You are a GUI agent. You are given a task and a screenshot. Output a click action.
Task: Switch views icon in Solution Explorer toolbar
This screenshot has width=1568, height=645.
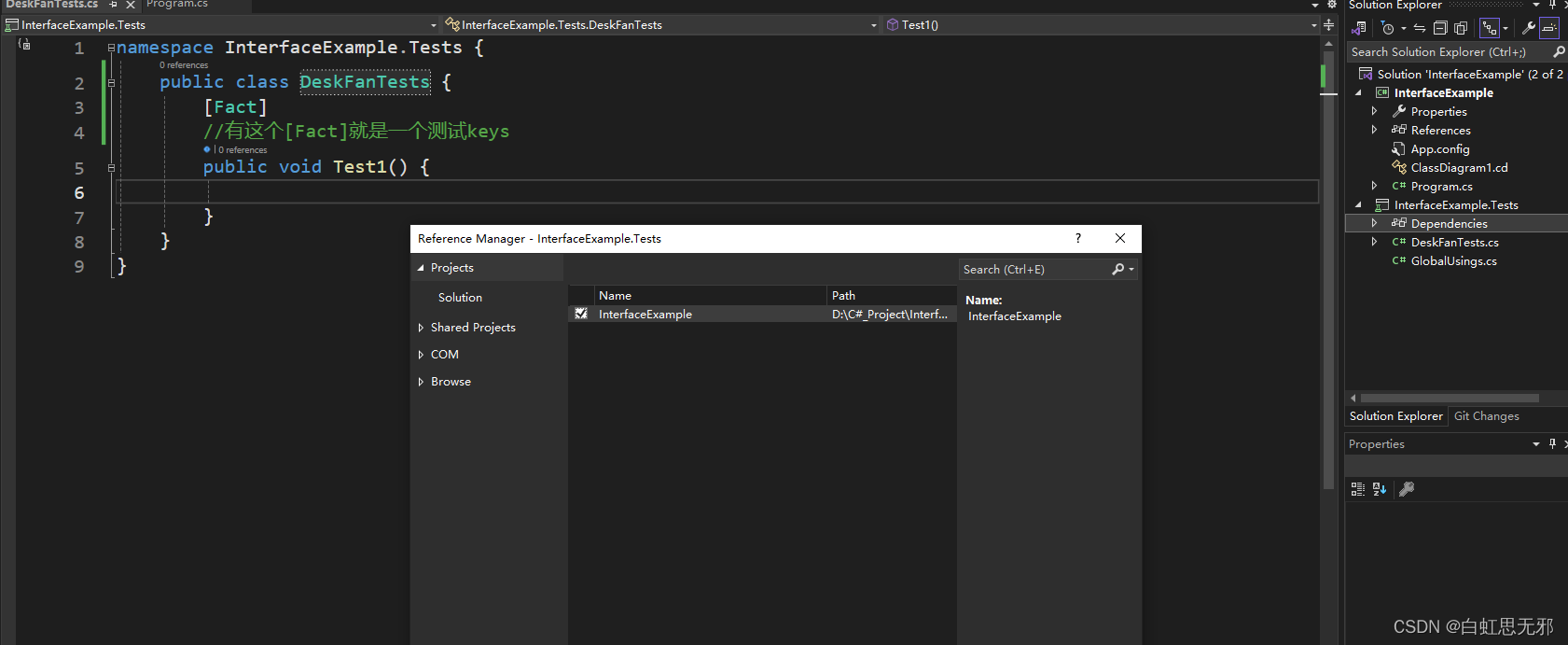[1359, 28]
